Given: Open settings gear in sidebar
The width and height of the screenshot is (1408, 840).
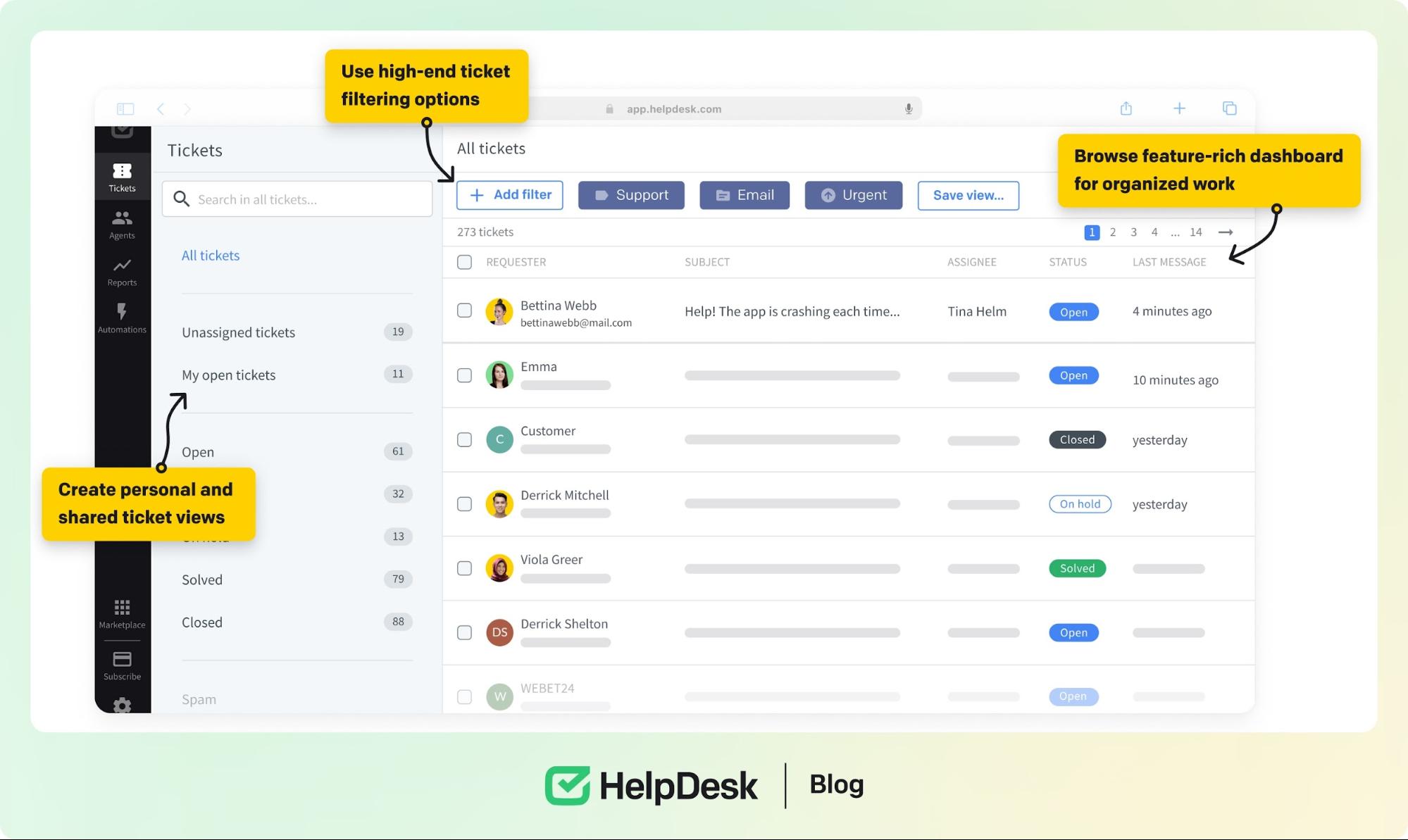Looking at the screenshot, I should pos(122,704).
